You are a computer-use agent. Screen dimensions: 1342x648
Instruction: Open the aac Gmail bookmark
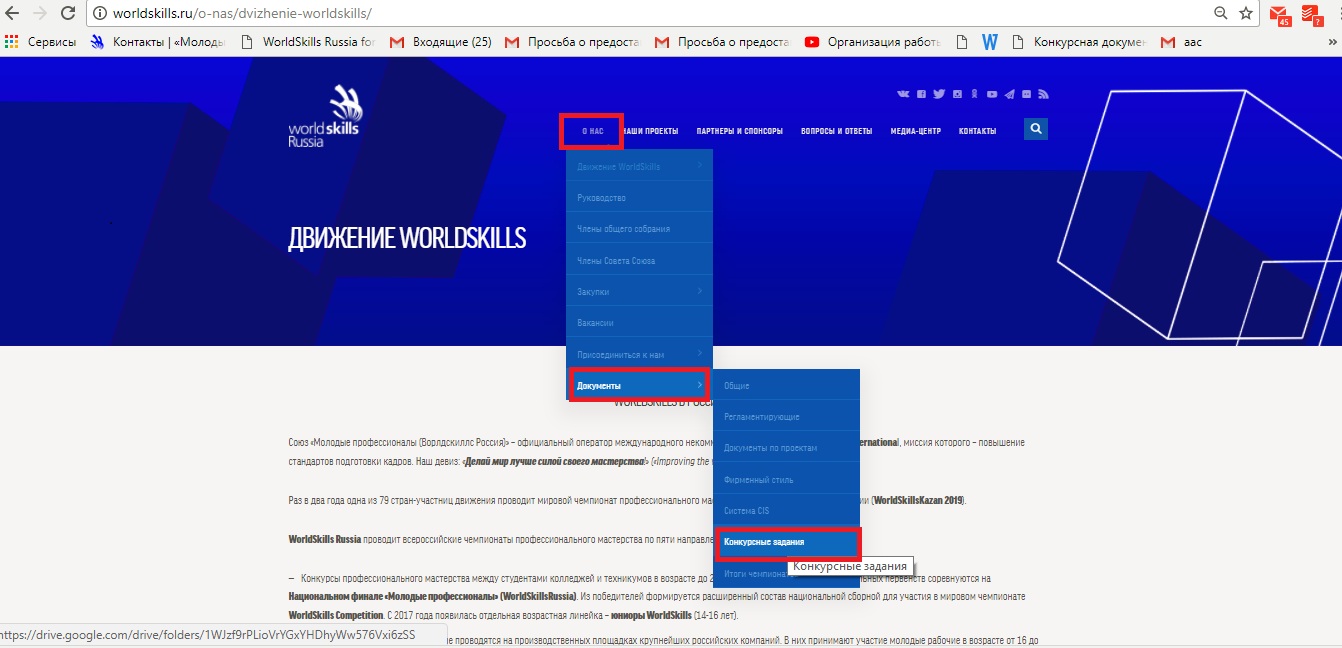[1181, 42]
